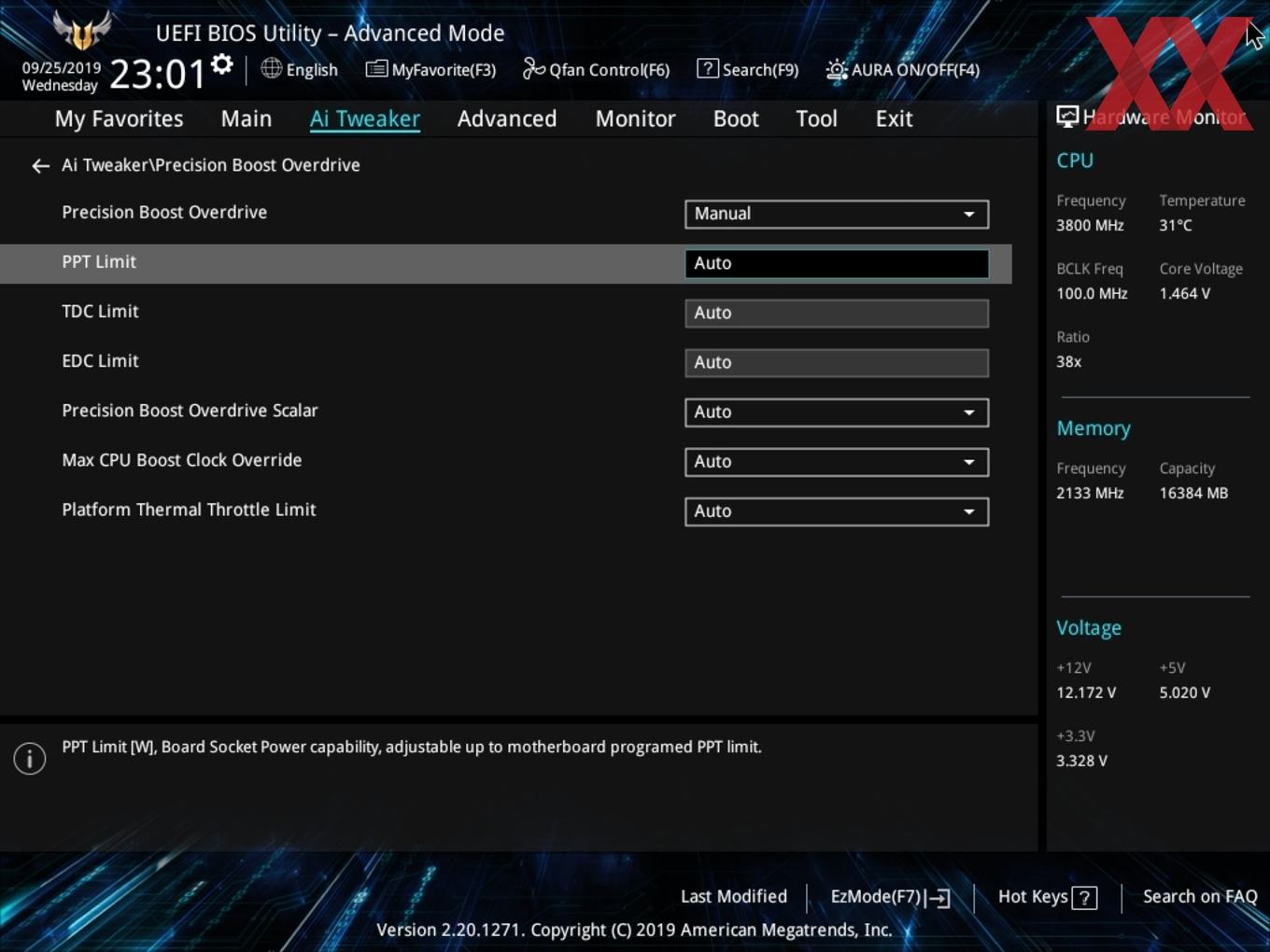The image size is (1270, 952).
Task: Expand Platform Thermal Throttle Limit dropdown
Action: point(837,511)
